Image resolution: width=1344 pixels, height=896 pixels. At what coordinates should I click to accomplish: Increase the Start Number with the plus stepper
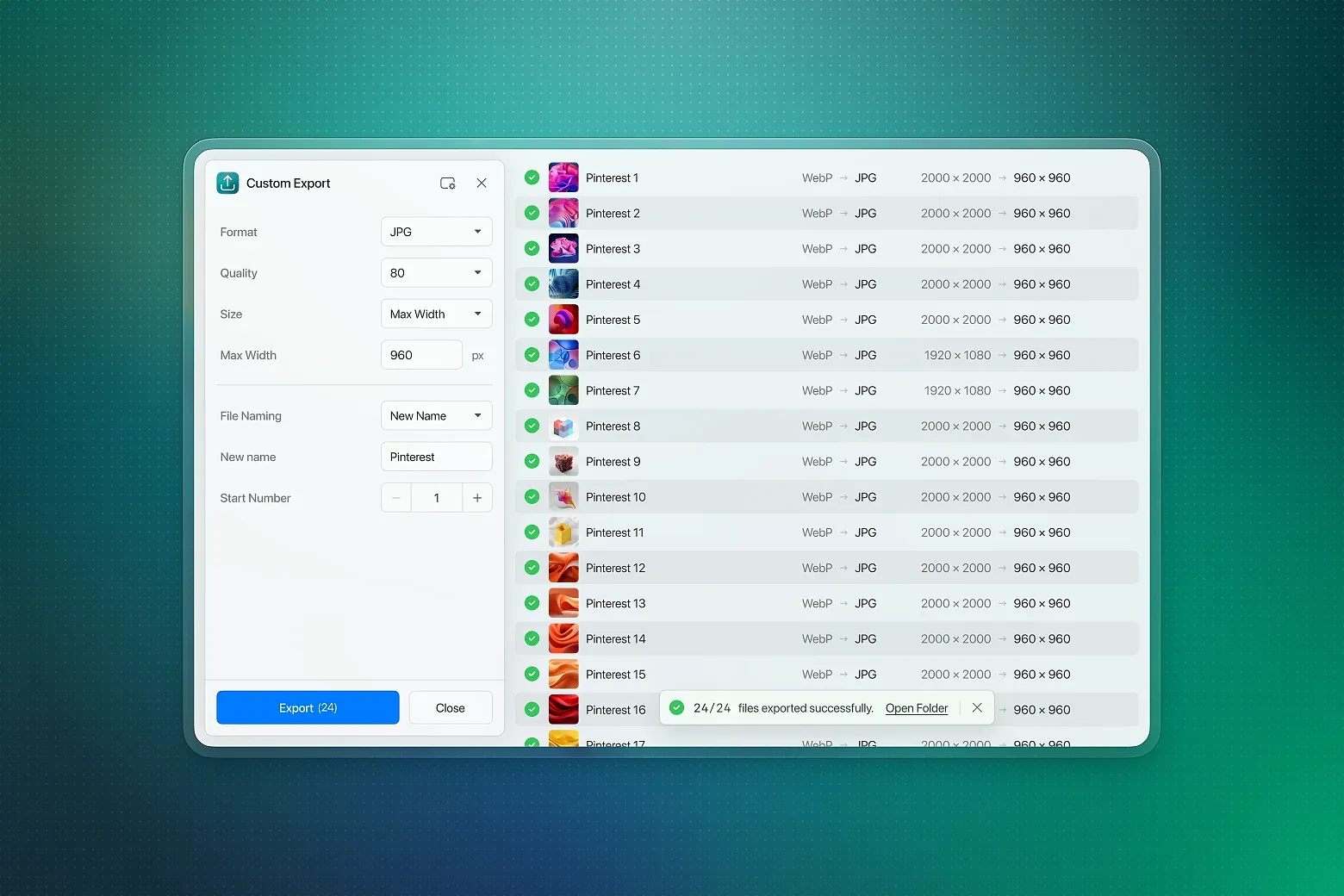[476, 497]
